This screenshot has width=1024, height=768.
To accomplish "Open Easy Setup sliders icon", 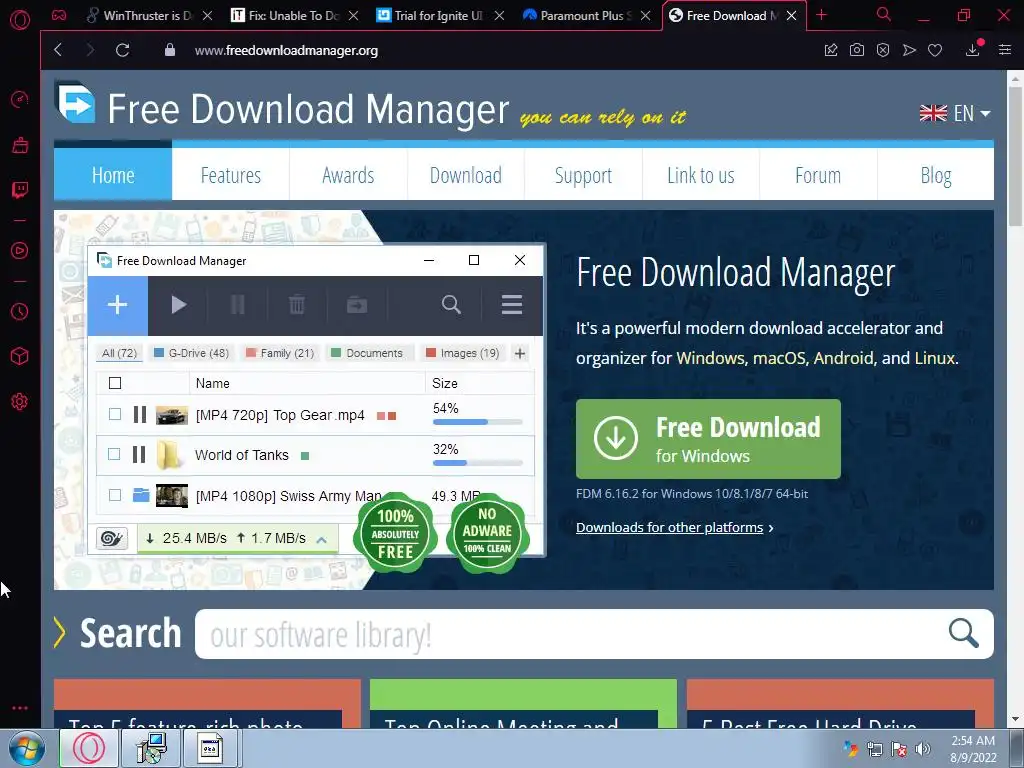I will (1005, 50).
